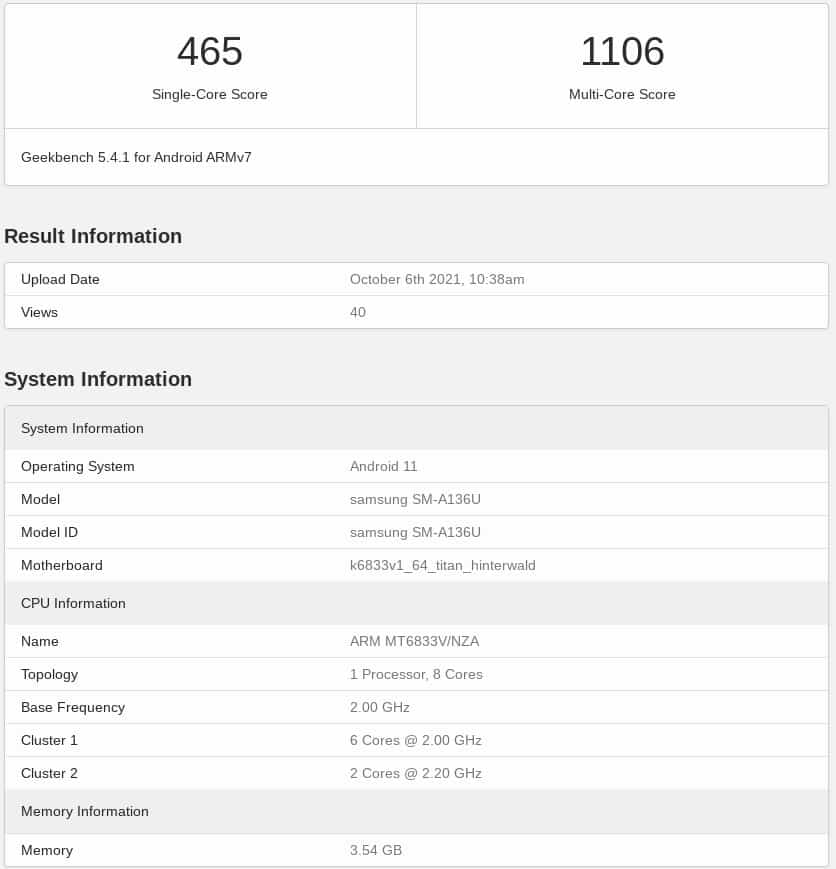Select the Cluster 1 frequency value
Image resolution: width=836 pixels, height=869 pixels.
(416, 740)
